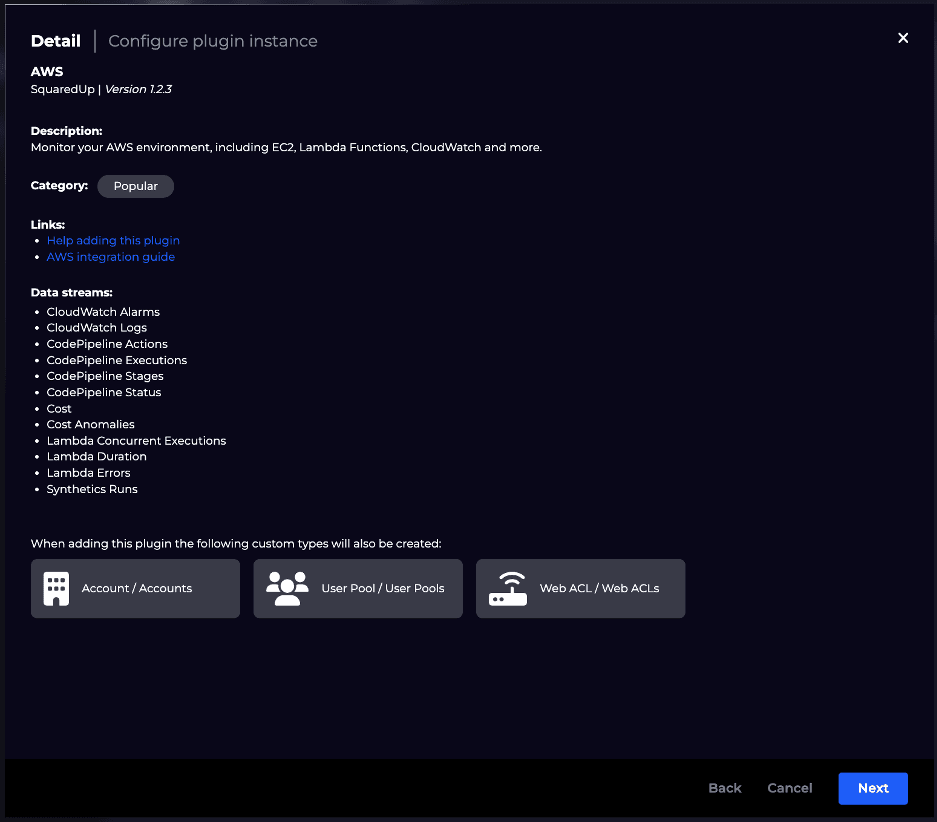Click Lambda Errors data stream
The image size is (937, 822).
(x=88, y=473)
